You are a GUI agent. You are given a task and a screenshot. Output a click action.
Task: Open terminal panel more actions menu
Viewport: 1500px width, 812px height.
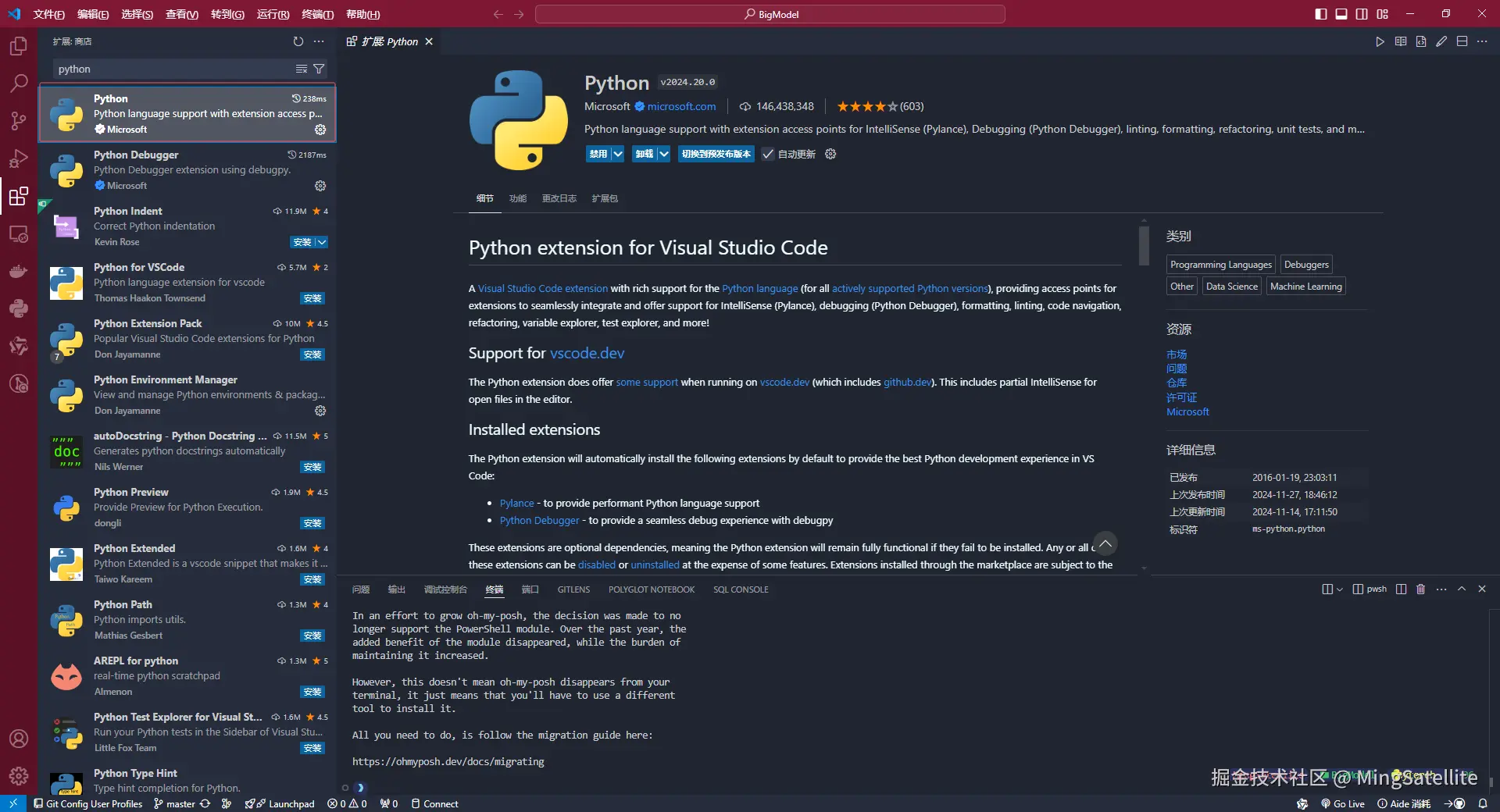pos(1441,589)
